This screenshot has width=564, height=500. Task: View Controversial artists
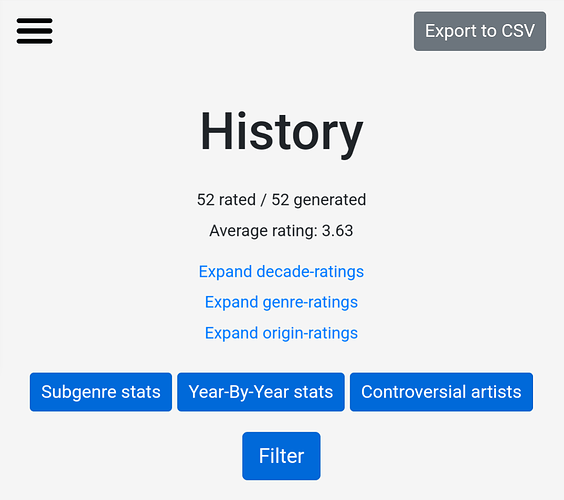point(441,392)
